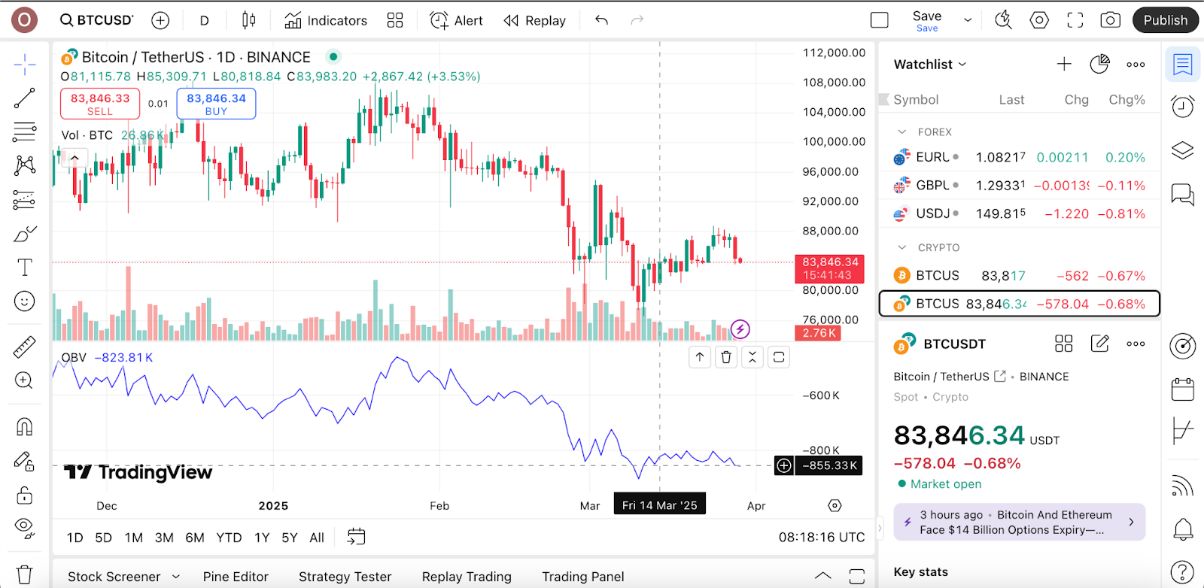Open the date range calendar icon
Viewport: 1204px width, 588px height.
click(356, 537)
